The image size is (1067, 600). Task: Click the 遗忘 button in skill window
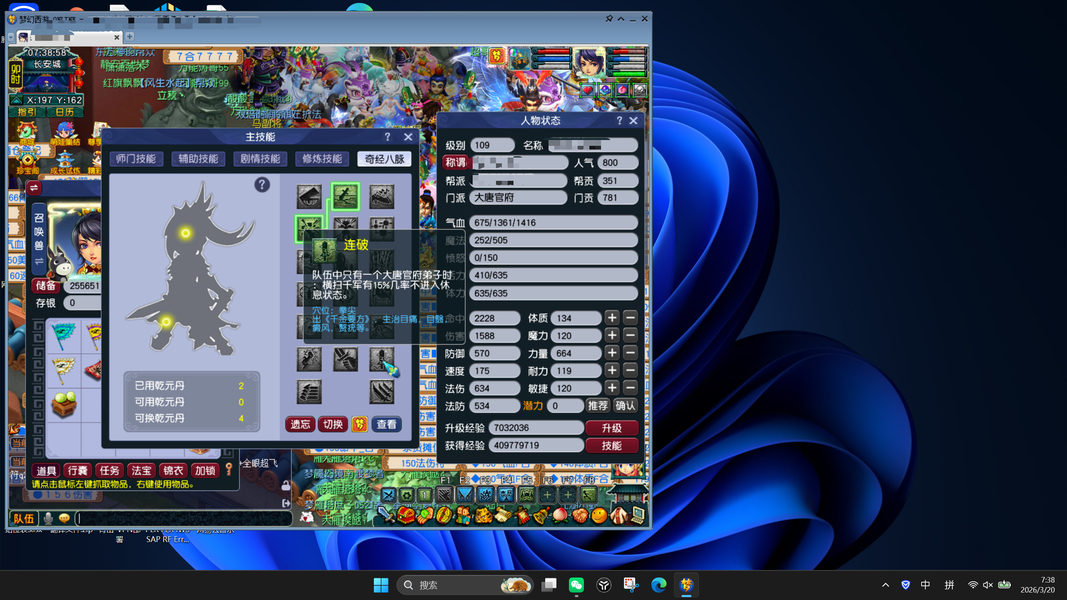(x=300, y=424)
